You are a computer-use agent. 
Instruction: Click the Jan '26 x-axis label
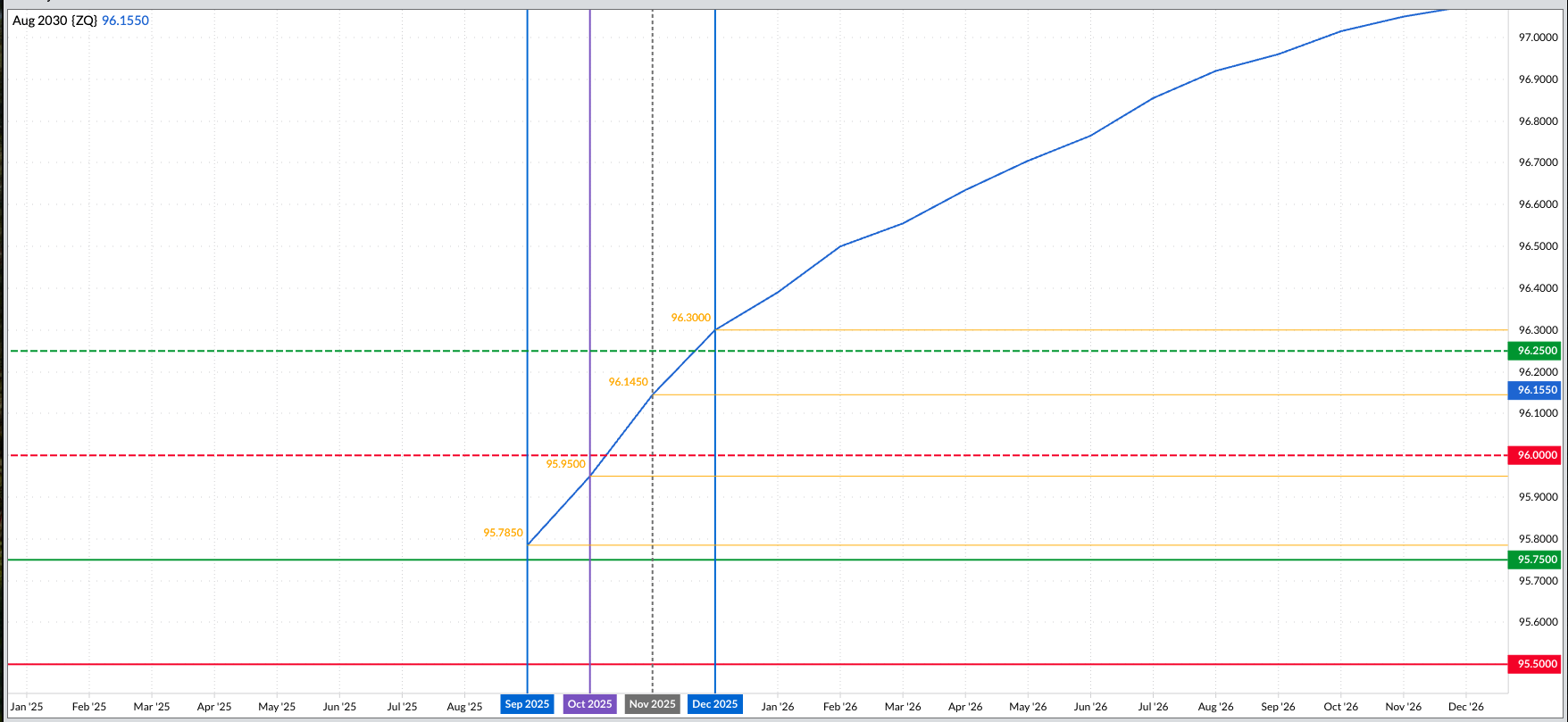click(x=777, y=707)
